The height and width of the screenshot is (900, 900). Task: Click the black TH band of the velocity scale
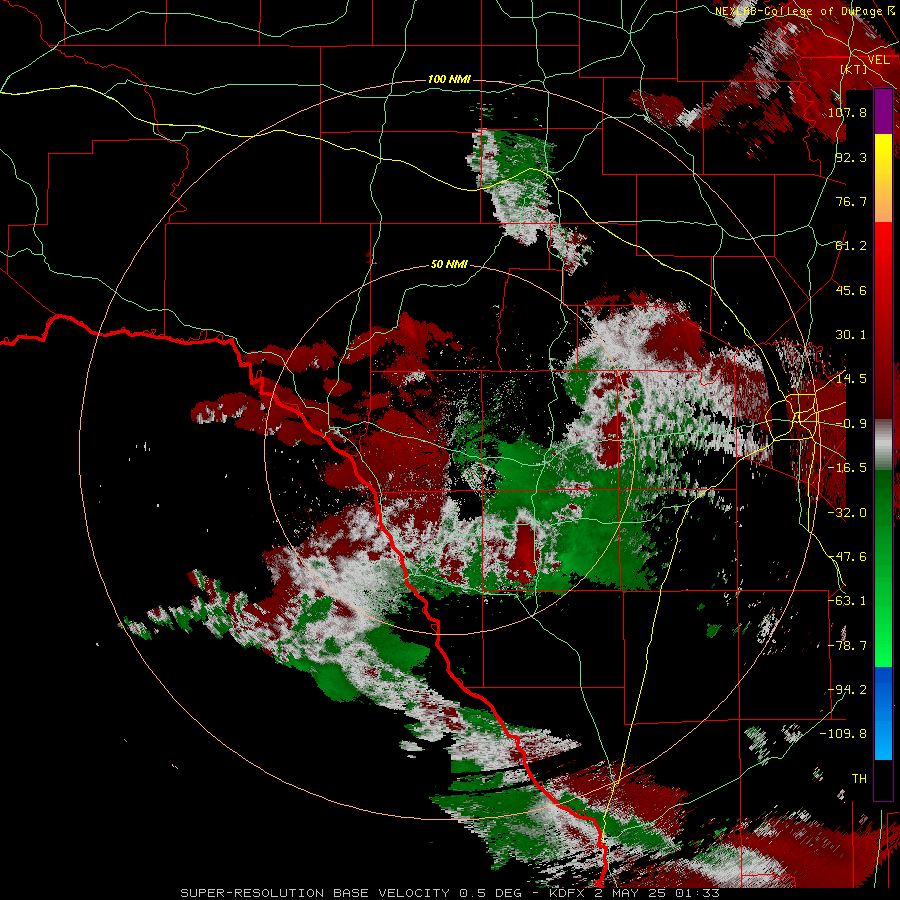tap(883, 779)
